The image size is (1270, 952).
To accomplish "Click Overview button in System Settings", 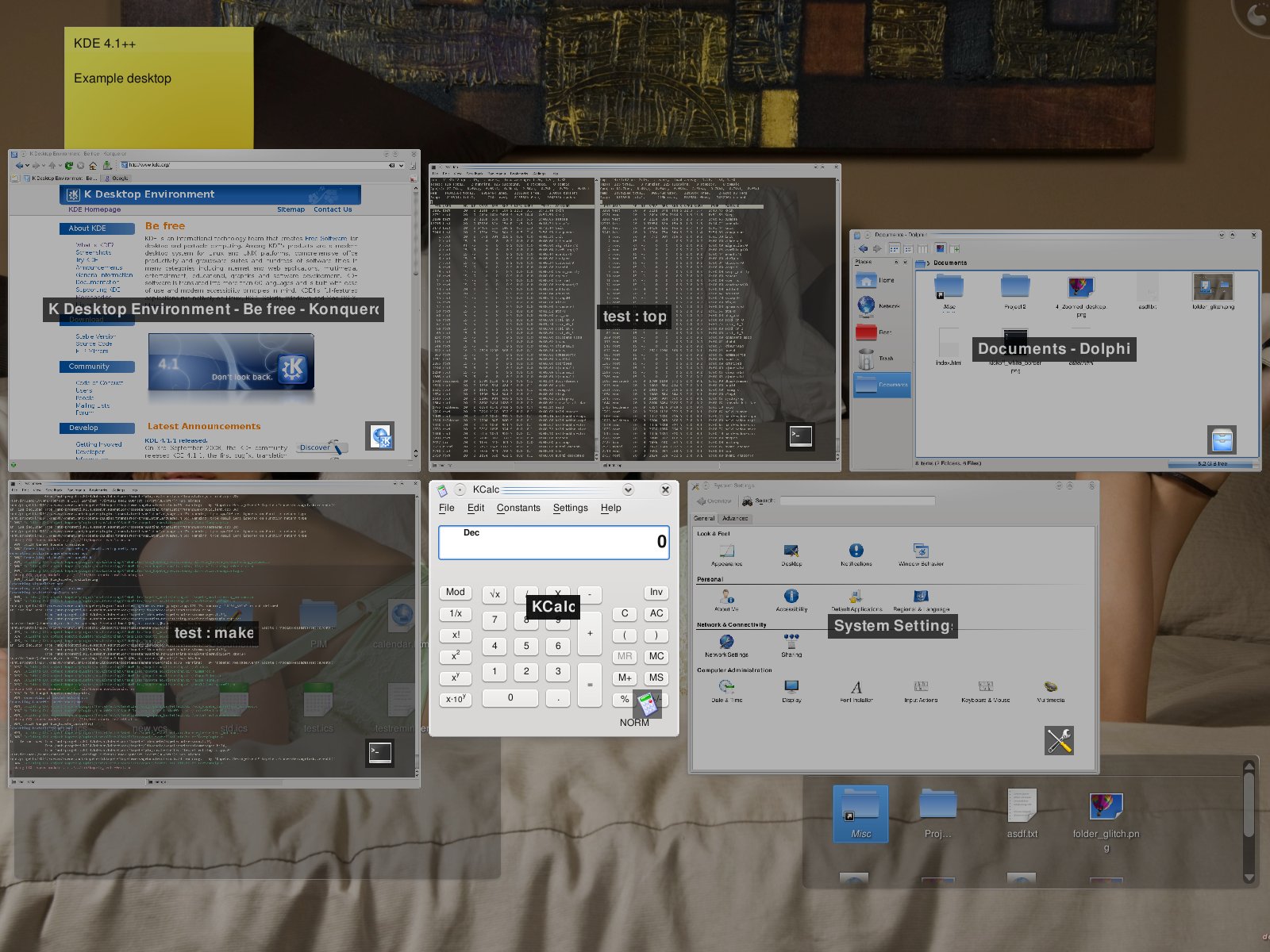I will [714, 501].
